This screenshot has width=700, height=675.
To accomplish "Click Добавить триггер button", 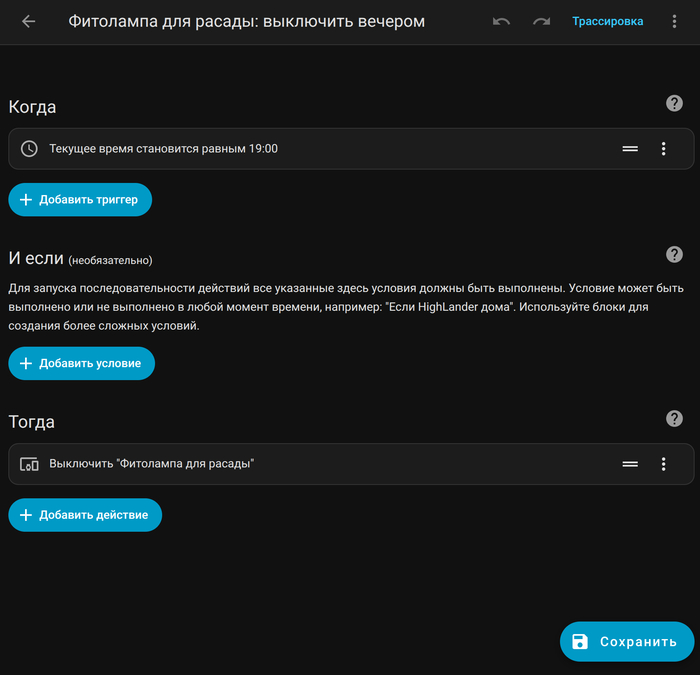I will tap(81, 200).
